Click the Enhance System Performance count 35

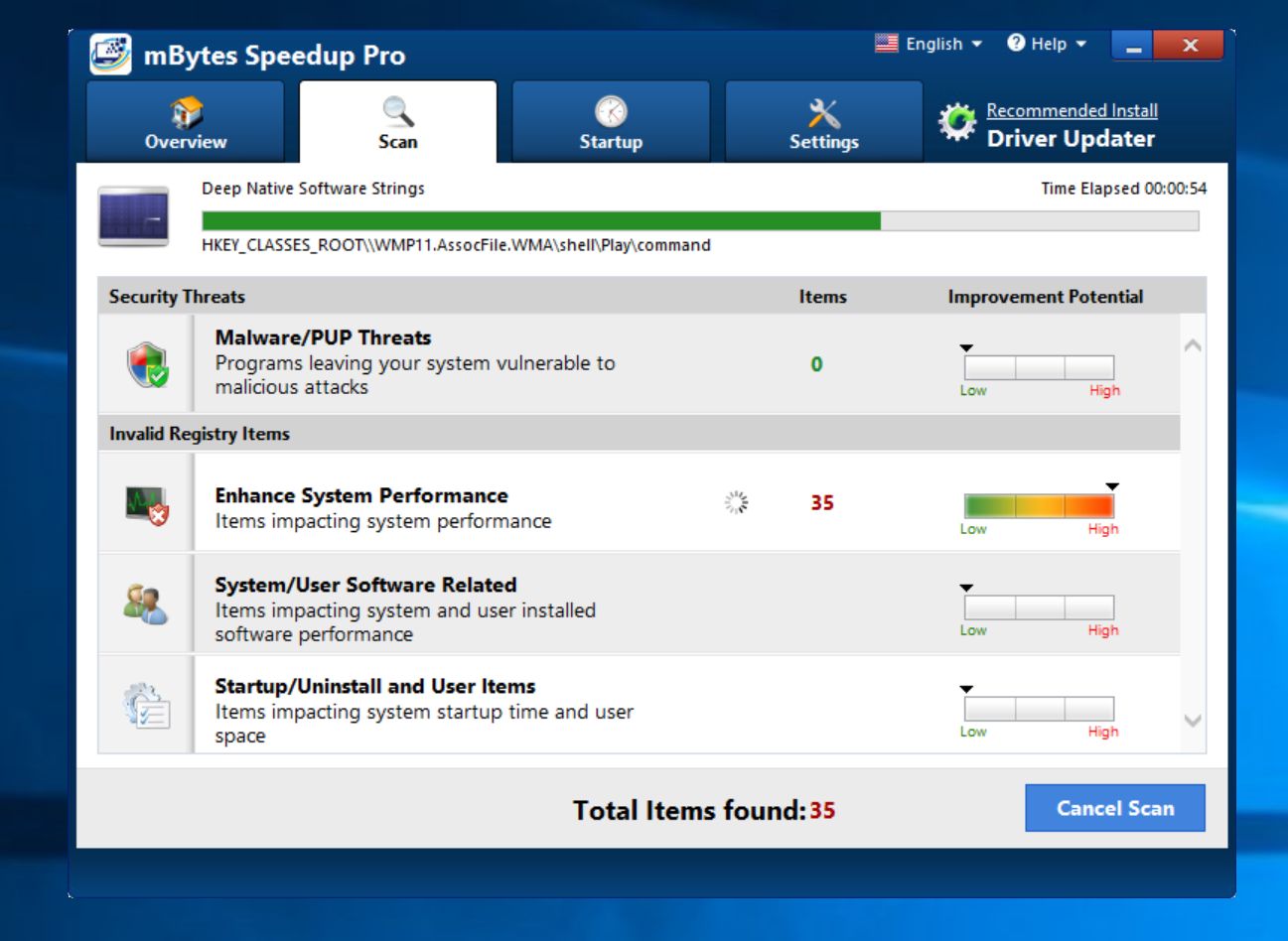point(822,503)
